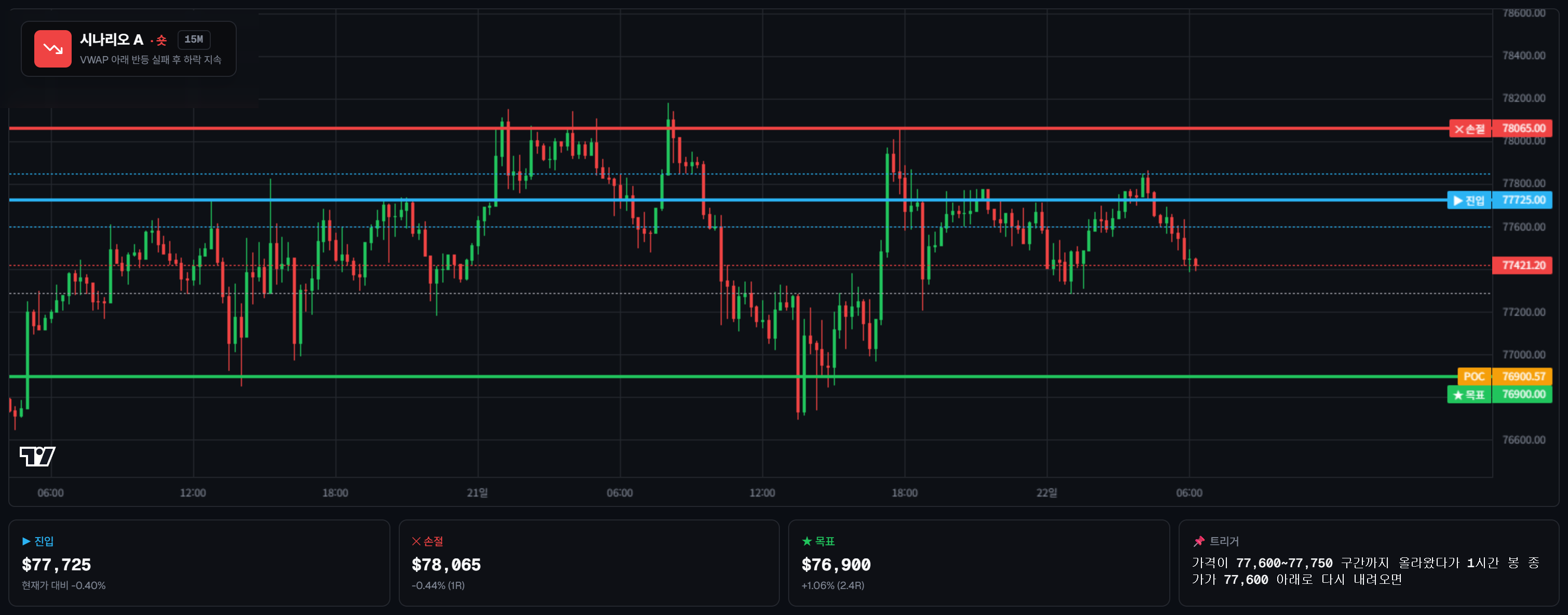This screenshot has width=1568, height=615.
Task: Click the 'VWAP 아래 반등 실패 후 하락 지속' subtitle
Action: pos(151,60)
